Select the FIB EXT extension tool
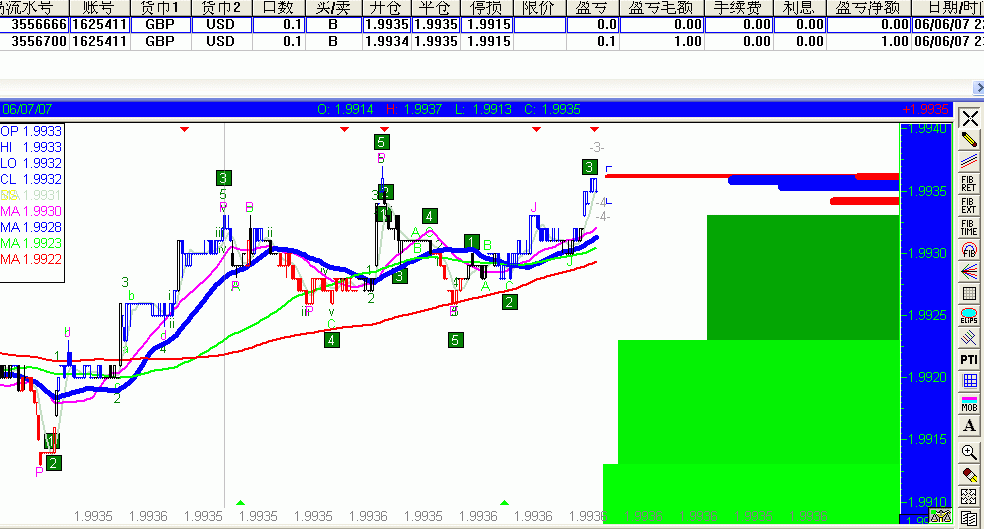984x529 pixels. [970, 206]
